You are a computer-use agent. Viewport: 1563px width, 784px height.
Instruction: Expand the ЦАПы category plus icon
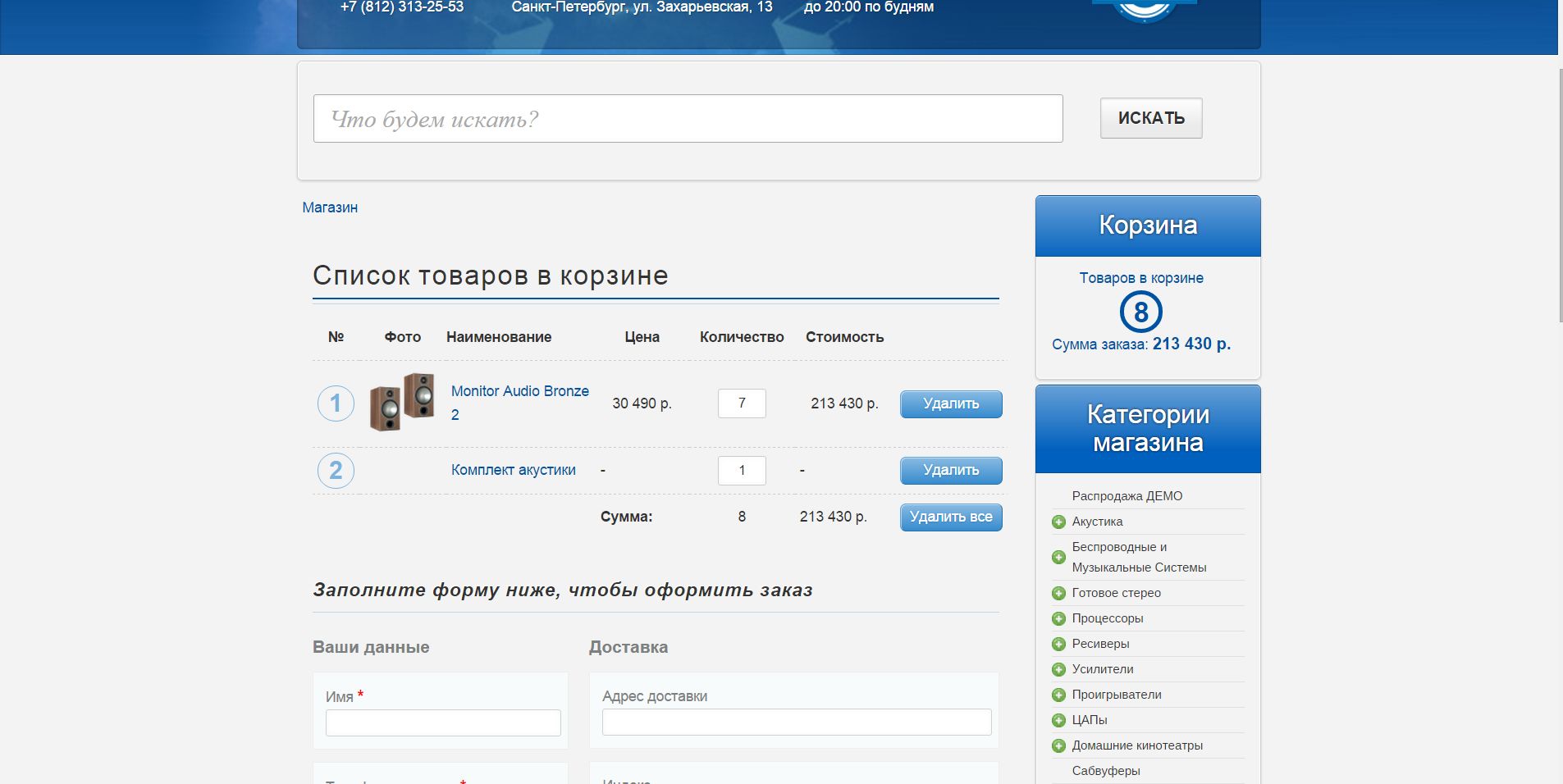click(1058, 721)
